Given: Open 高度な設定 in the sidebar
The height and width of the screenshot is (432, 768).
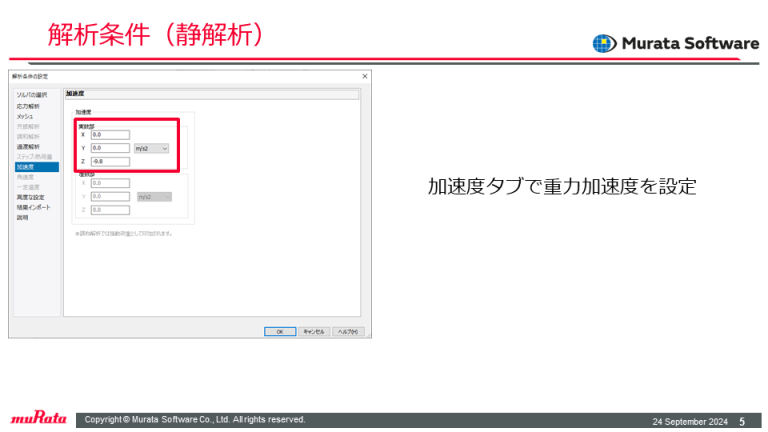Looking at the screenshot, I should click(30, 197).
